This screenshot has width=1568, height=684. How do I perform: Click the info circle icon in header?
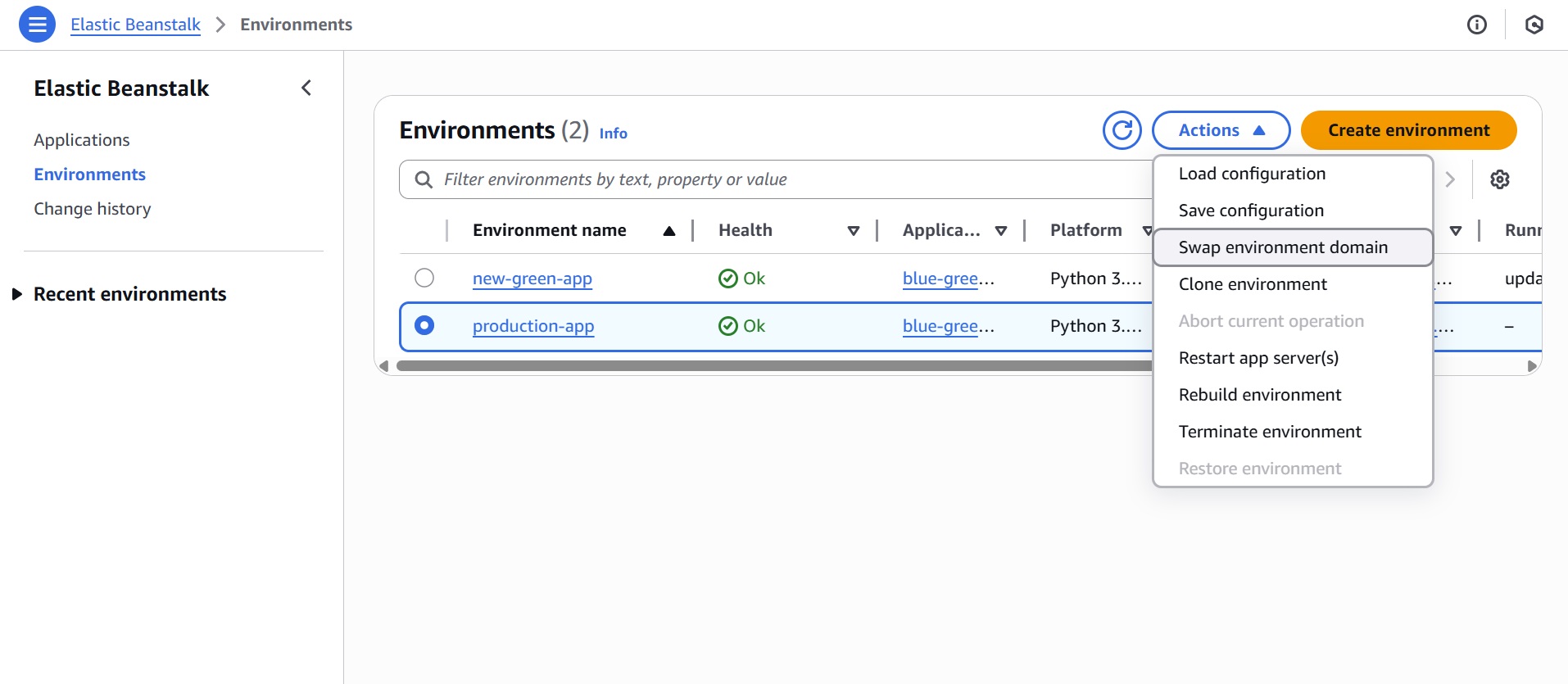pos(1476,25)
